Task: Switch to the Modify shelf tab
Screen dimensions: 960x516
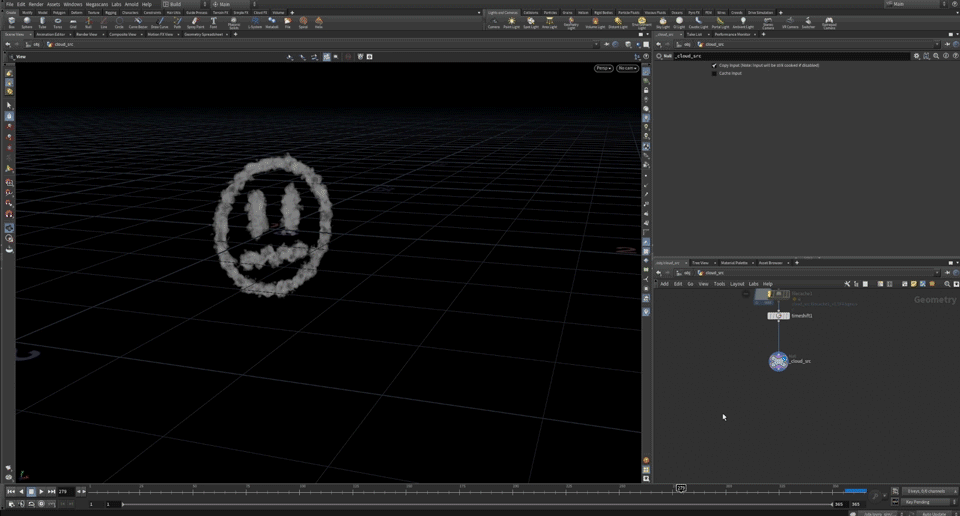Action: [x=28, y=12]
